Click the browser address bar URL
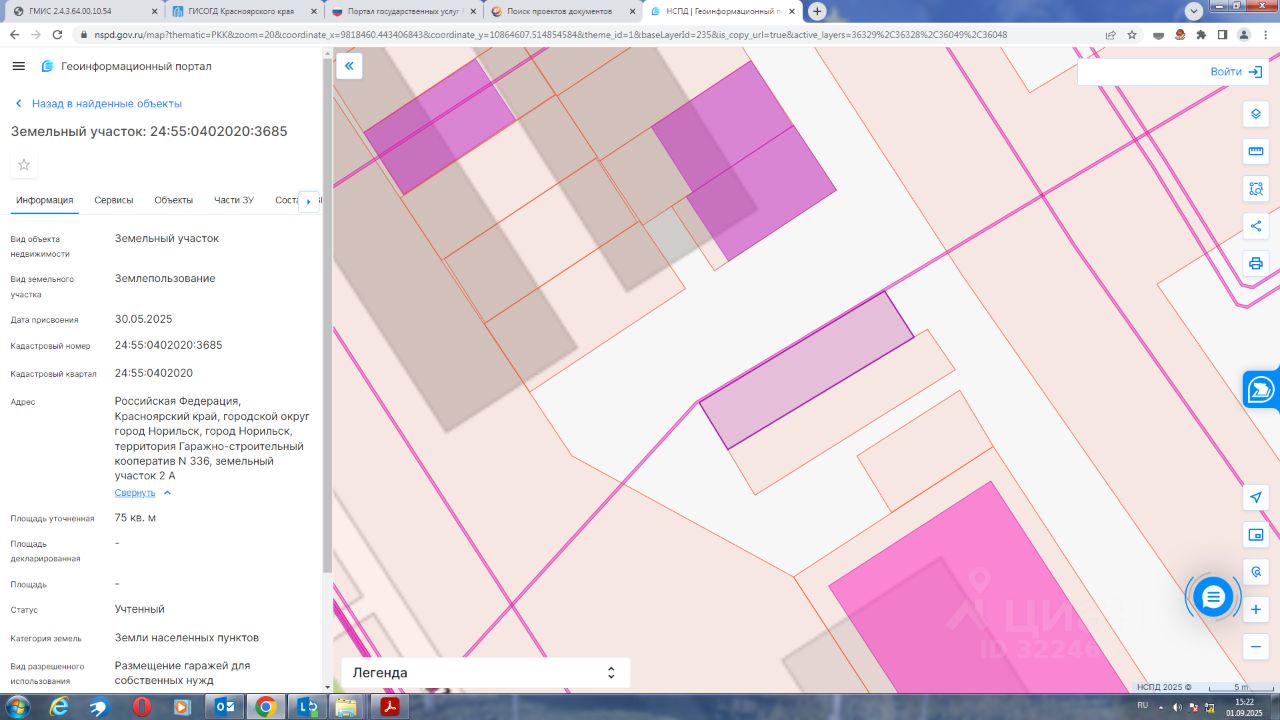1280x720 pixels. (551, 34)
